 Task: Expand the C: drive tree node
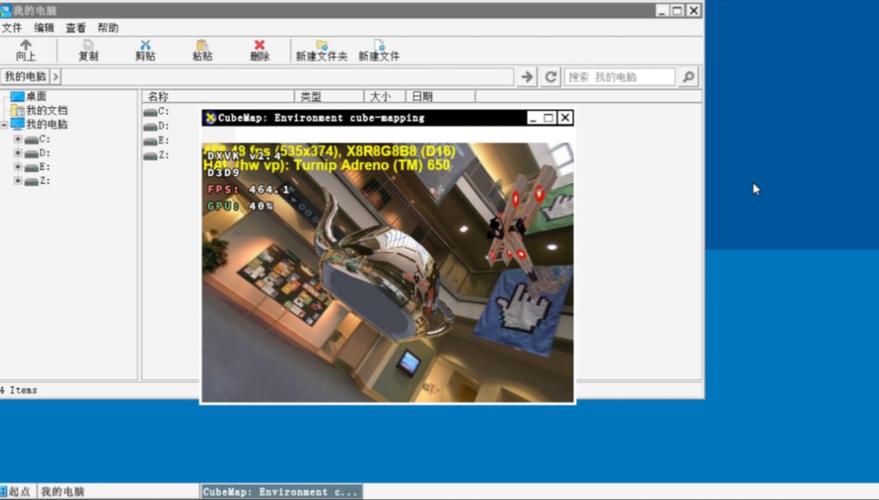coord(18,138)
